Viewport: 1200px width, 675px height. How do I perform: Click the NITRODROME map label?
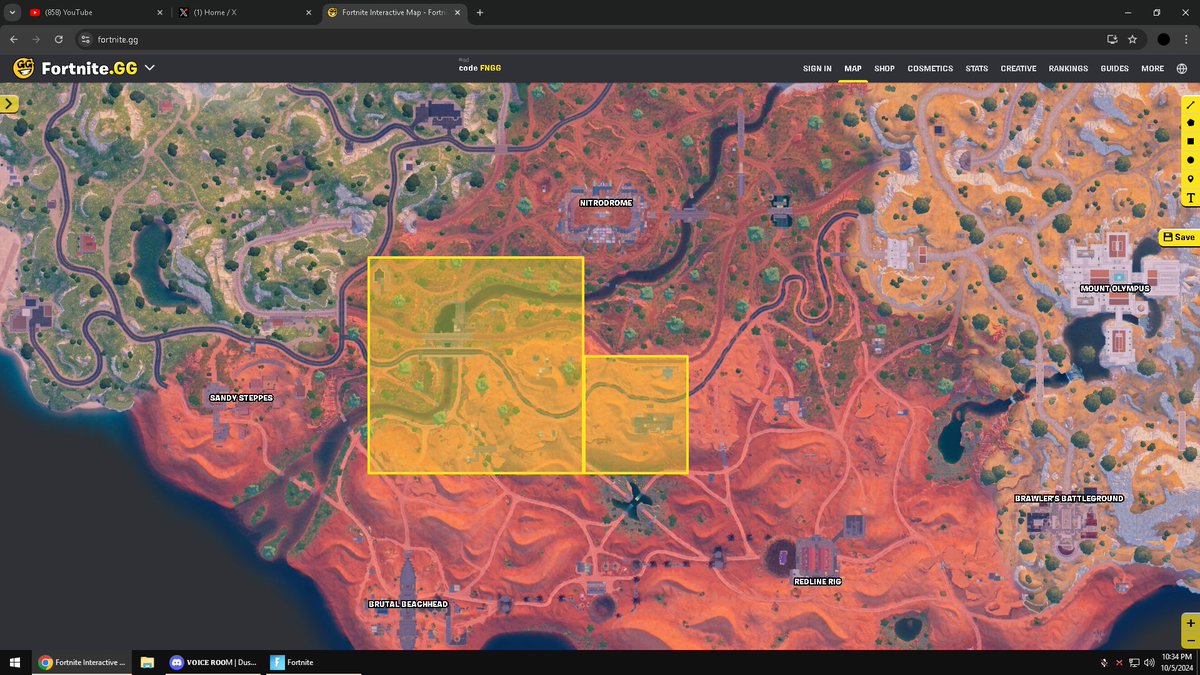coord(606,203)
